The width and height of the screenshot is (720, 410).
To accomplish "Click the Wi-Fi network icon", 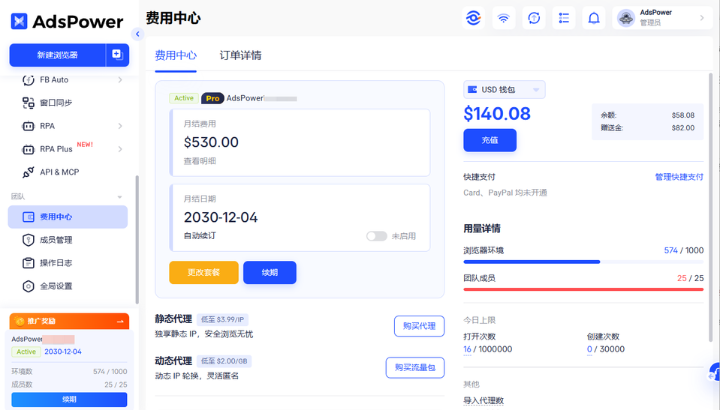I will click(x=504, y=18).
